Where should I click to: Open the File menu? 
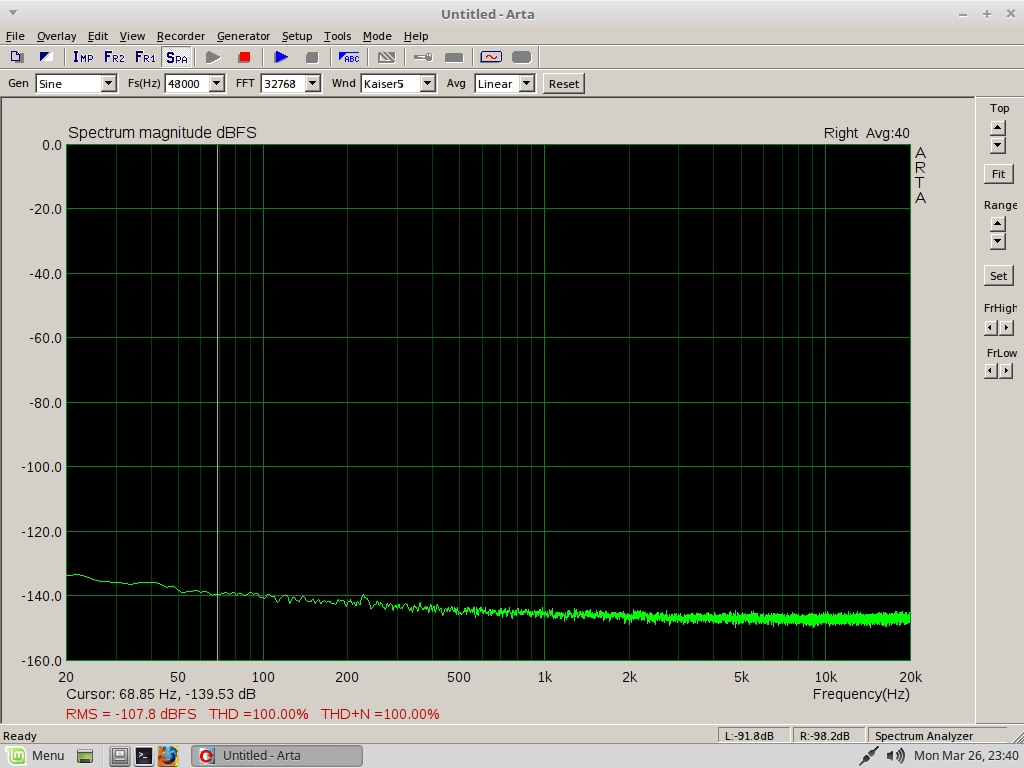click(15, 36)
